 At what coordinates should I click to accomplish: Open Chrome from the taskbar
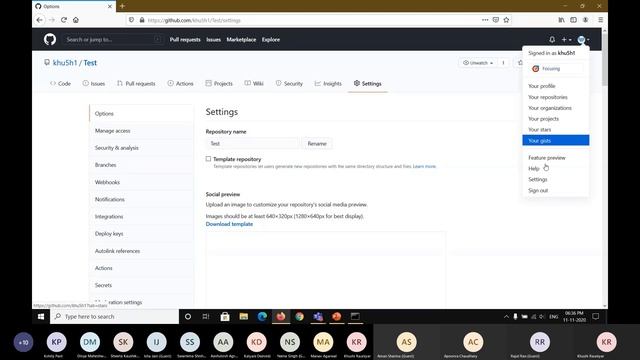click(300, 316)
